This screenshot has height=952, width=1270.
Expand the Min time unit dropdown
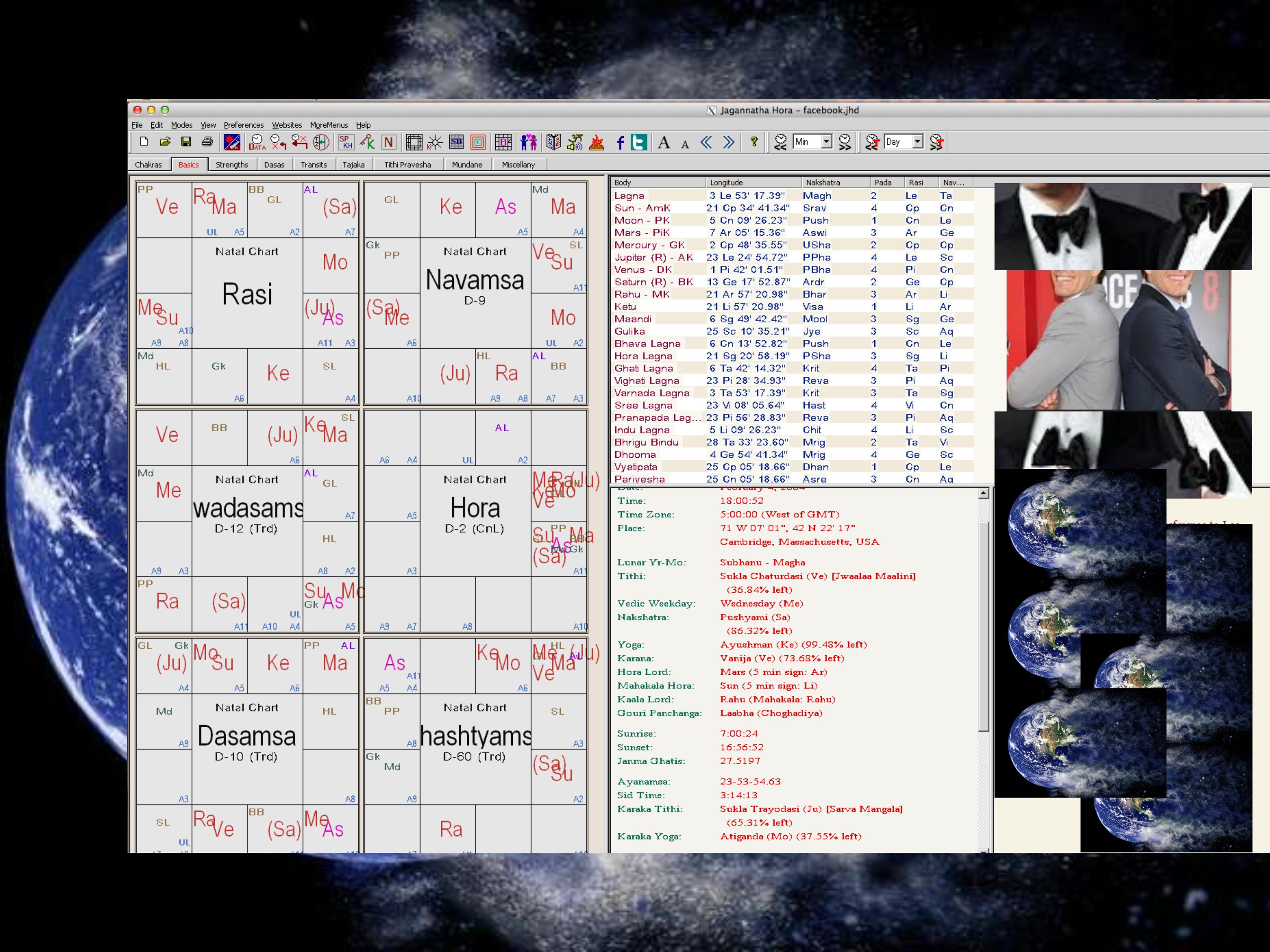[x=826, y=142]
